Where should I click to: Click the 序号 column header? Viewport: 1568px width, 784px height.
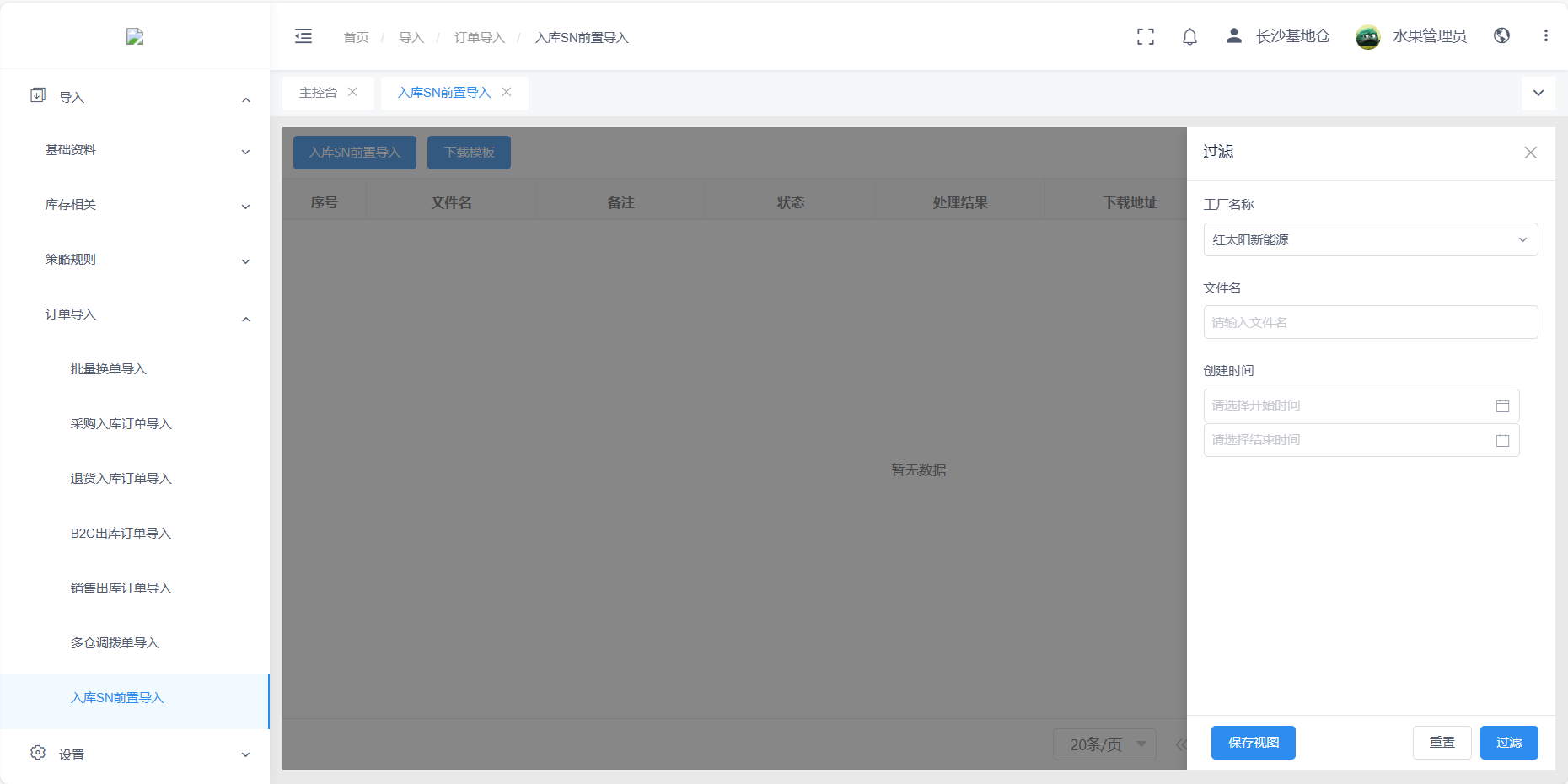(x=325, y=202)
